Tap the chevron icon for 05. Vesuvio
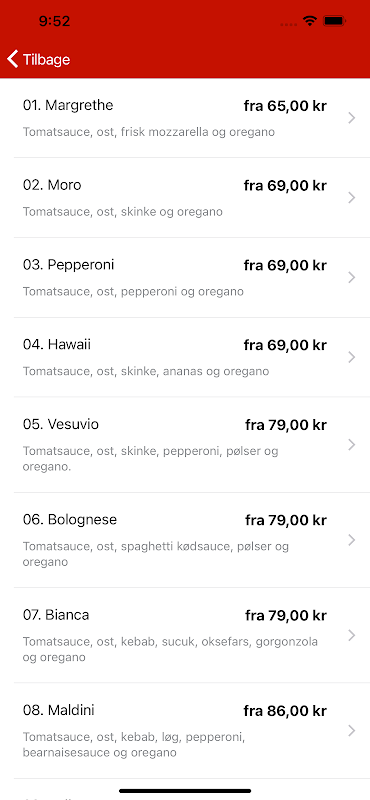 352,444
